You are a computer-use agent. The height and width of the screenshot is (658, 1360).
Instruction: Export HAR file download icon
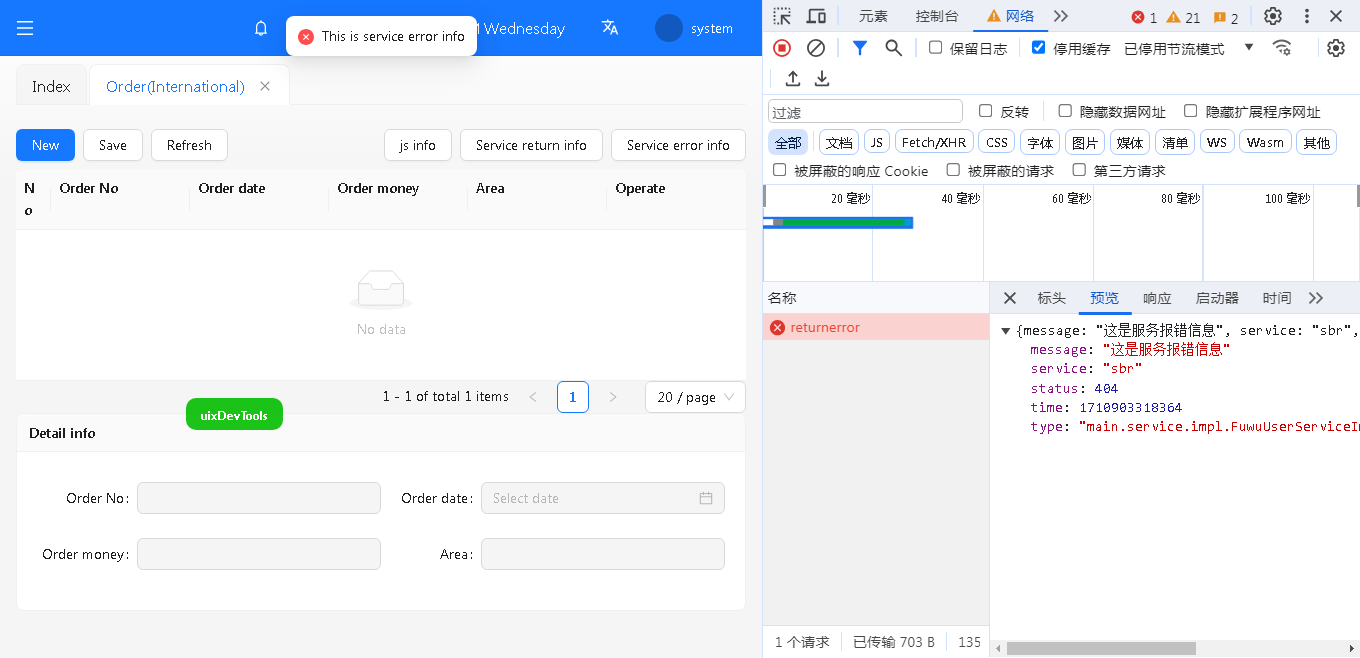tap(822, 78)
